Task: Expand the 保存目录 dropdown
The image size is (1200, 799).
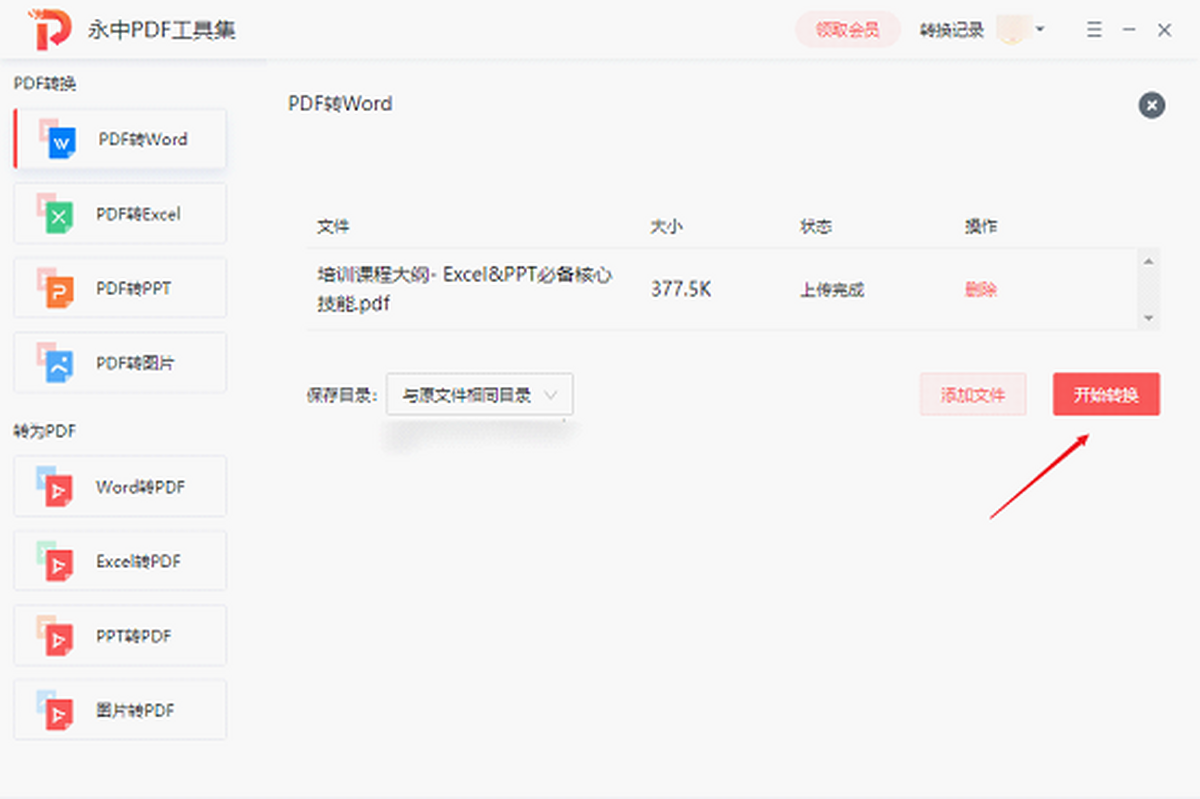Action: 479,395
